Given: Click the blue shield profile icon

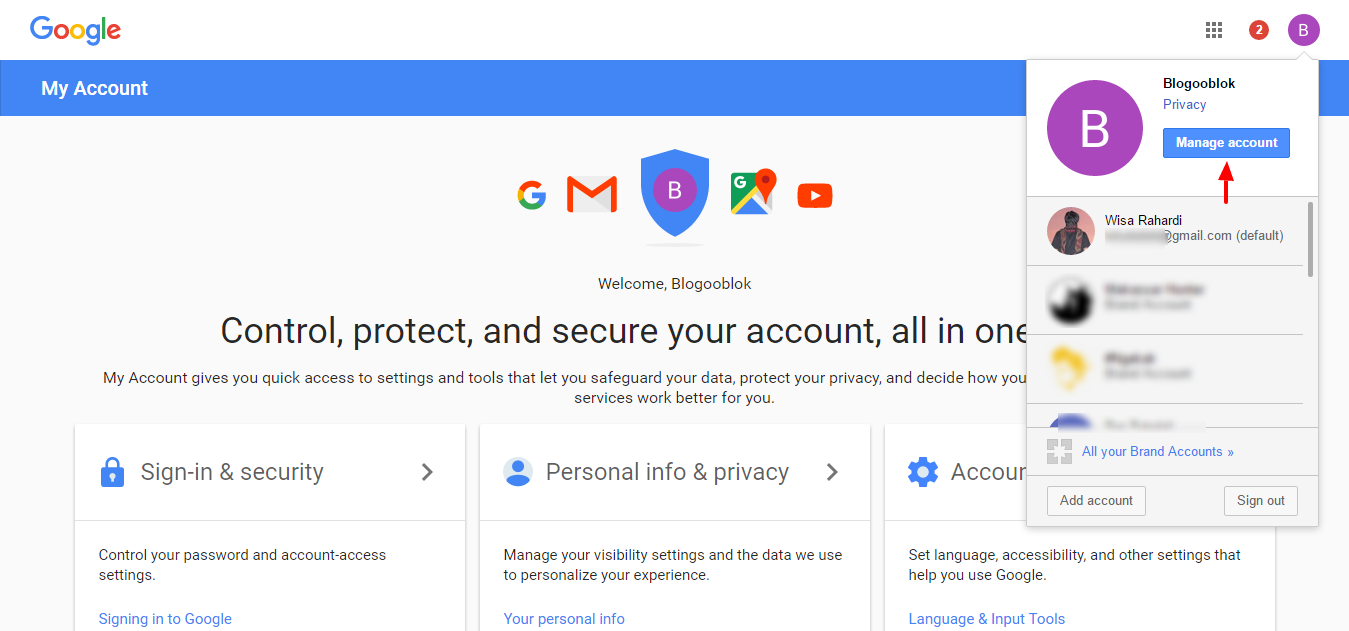Looking at the screenshot, I should click(675, 193).
